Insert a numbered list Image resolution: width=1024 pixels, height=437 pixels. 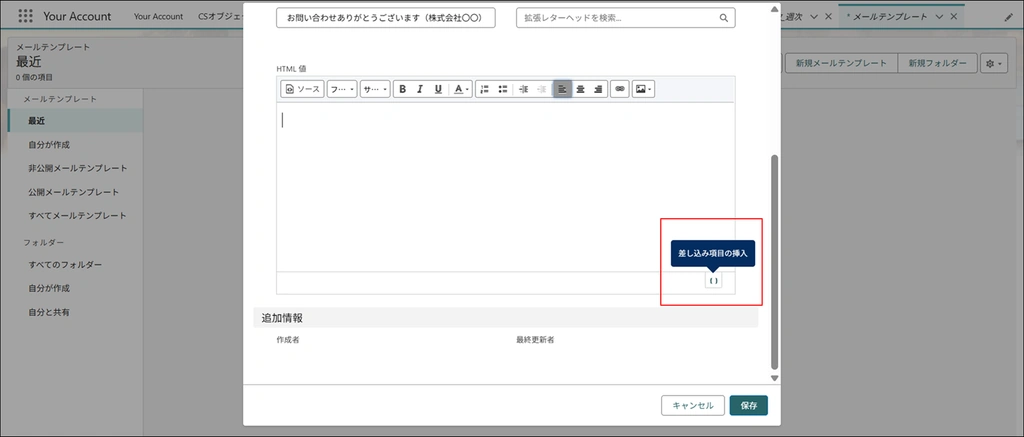click(484, 89)
